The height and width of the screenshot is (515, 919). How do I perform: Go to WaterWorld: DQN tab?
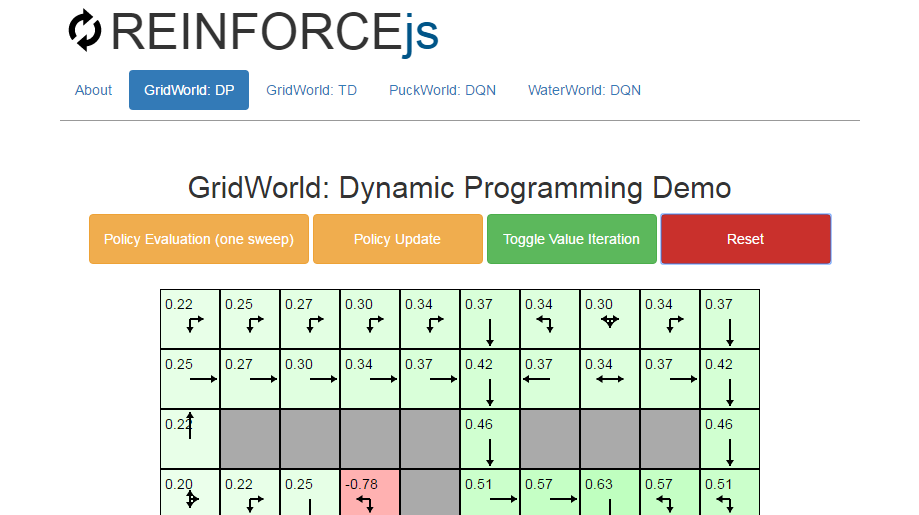coord(584,90)
